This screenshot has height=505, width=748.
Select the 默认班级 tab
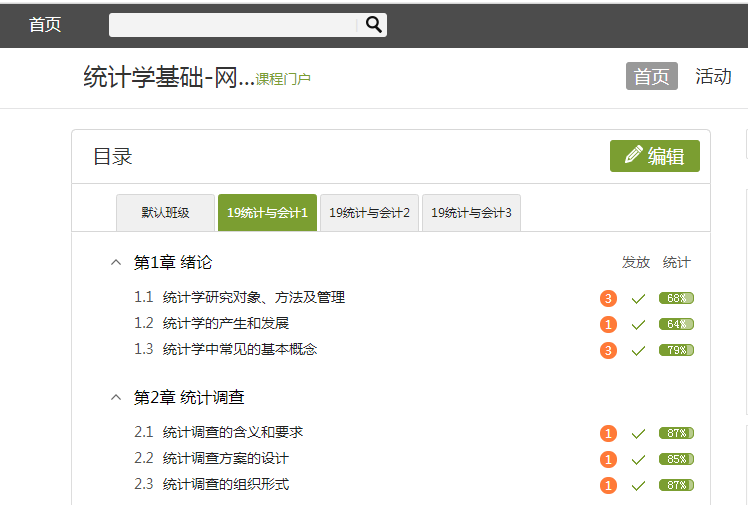coord(165,213)
